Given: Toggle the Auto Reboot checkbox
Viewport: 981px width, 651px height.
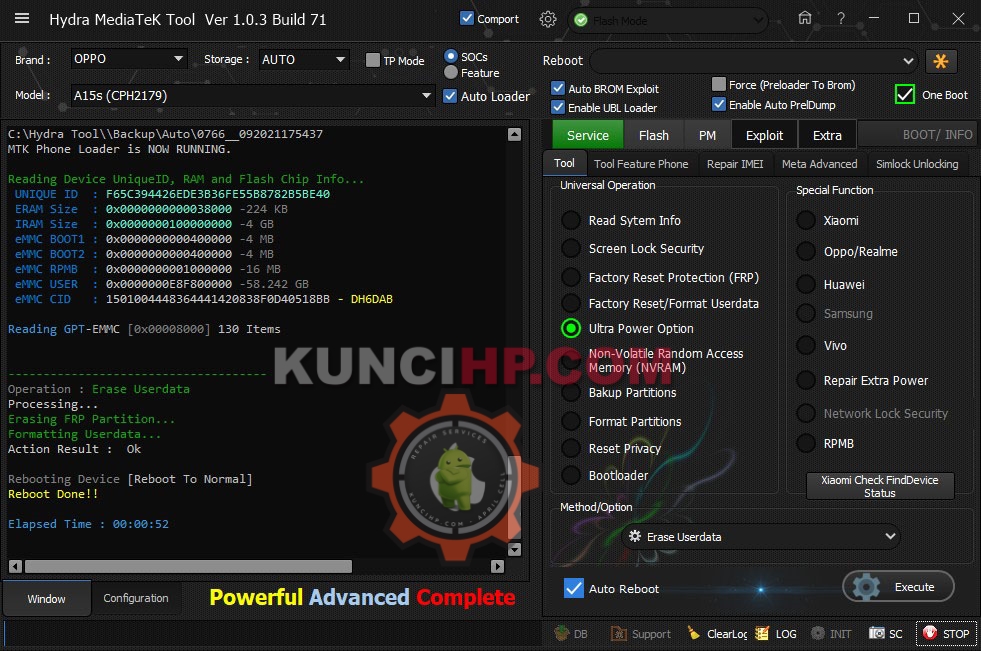Looking at the screenshot, I should click(574, 588).
